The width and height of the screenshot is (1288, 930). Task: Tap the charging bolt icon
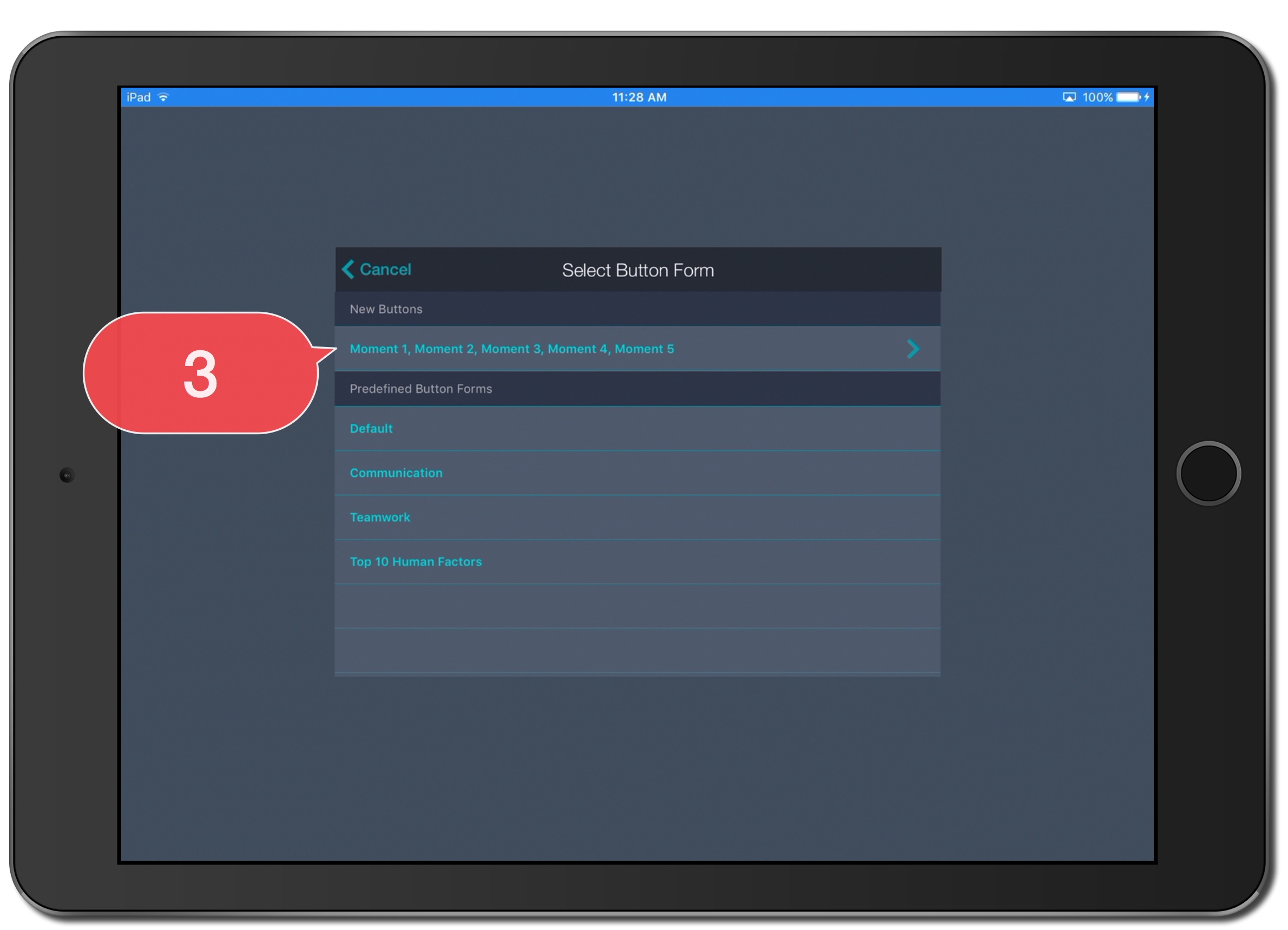[x=1147, y=97]
